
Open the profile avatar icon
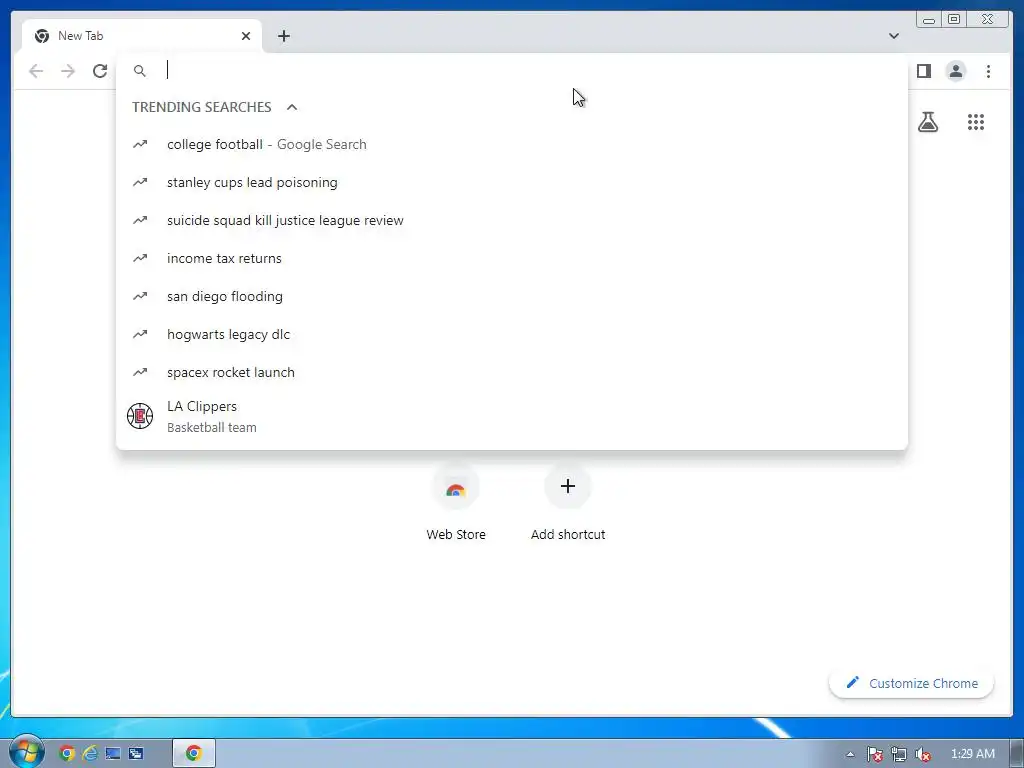[955, 71]
